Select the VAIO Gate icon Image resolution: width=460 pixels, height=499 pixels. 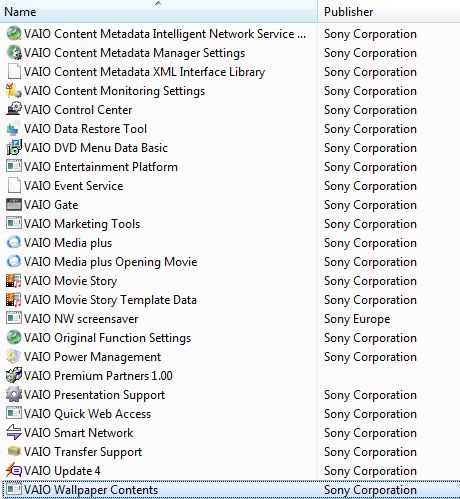click(x=14, y=204)
